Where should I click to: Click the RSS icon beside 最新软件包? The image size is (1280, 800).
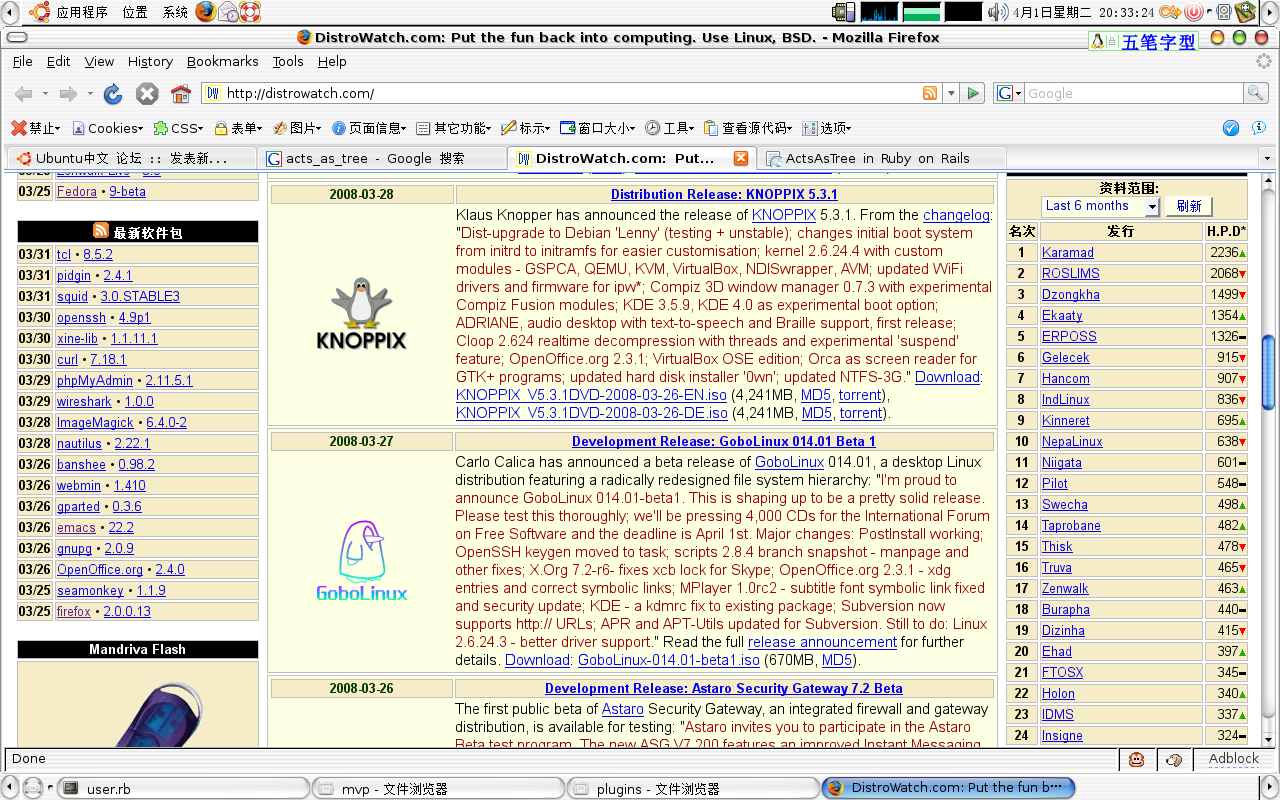(101, 231)
